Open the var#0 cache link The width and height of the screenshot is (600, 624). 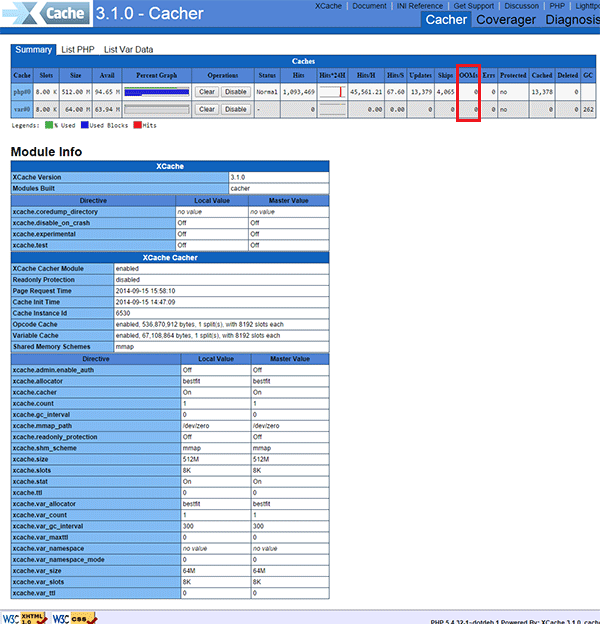pos(22,109)
